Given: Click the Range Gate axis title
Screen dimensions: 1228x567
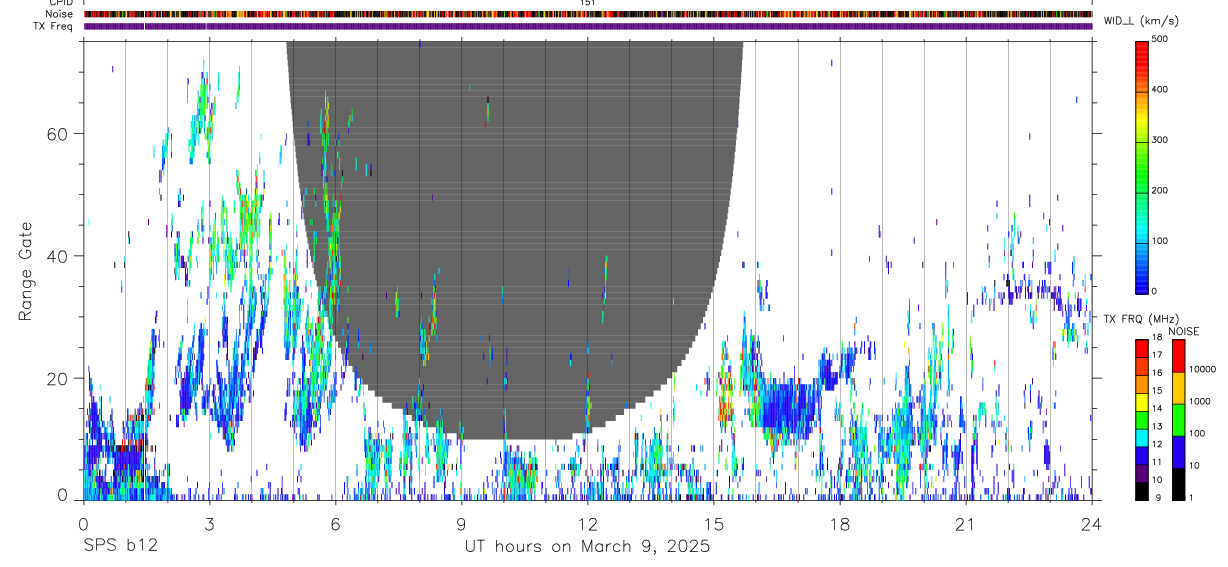Looking at the screenshot, I should click(26, 272).
